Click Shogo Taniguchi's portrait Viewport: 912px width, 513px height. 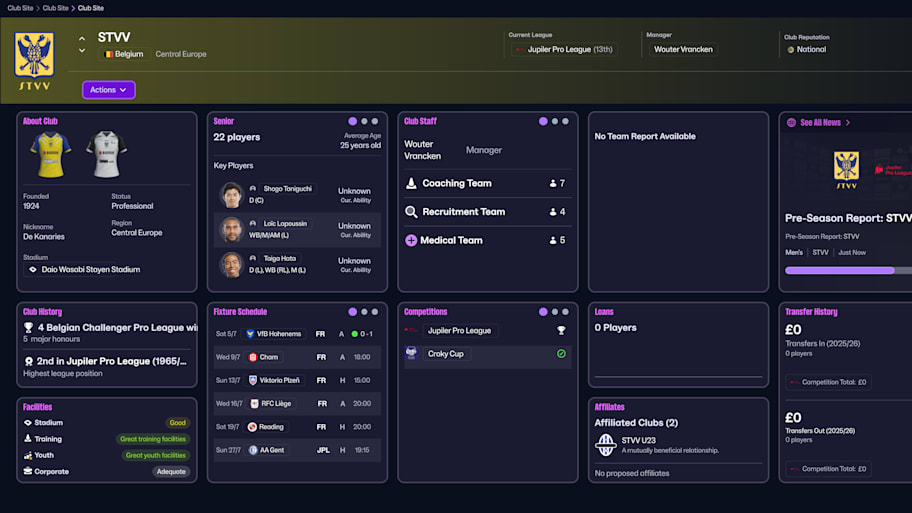pos(231,195)
